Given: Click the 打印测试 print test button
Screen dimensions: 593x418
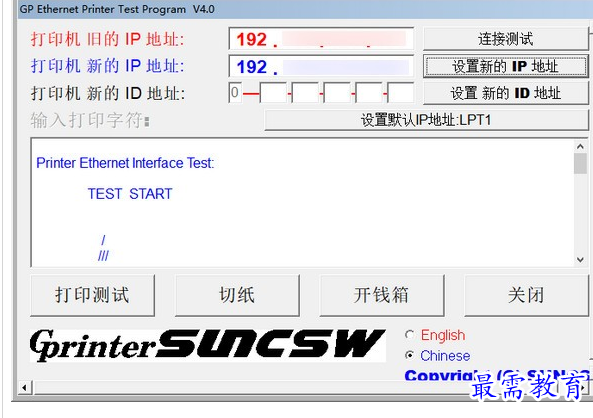Looking at the screenshot, I should tap(93, 295).
